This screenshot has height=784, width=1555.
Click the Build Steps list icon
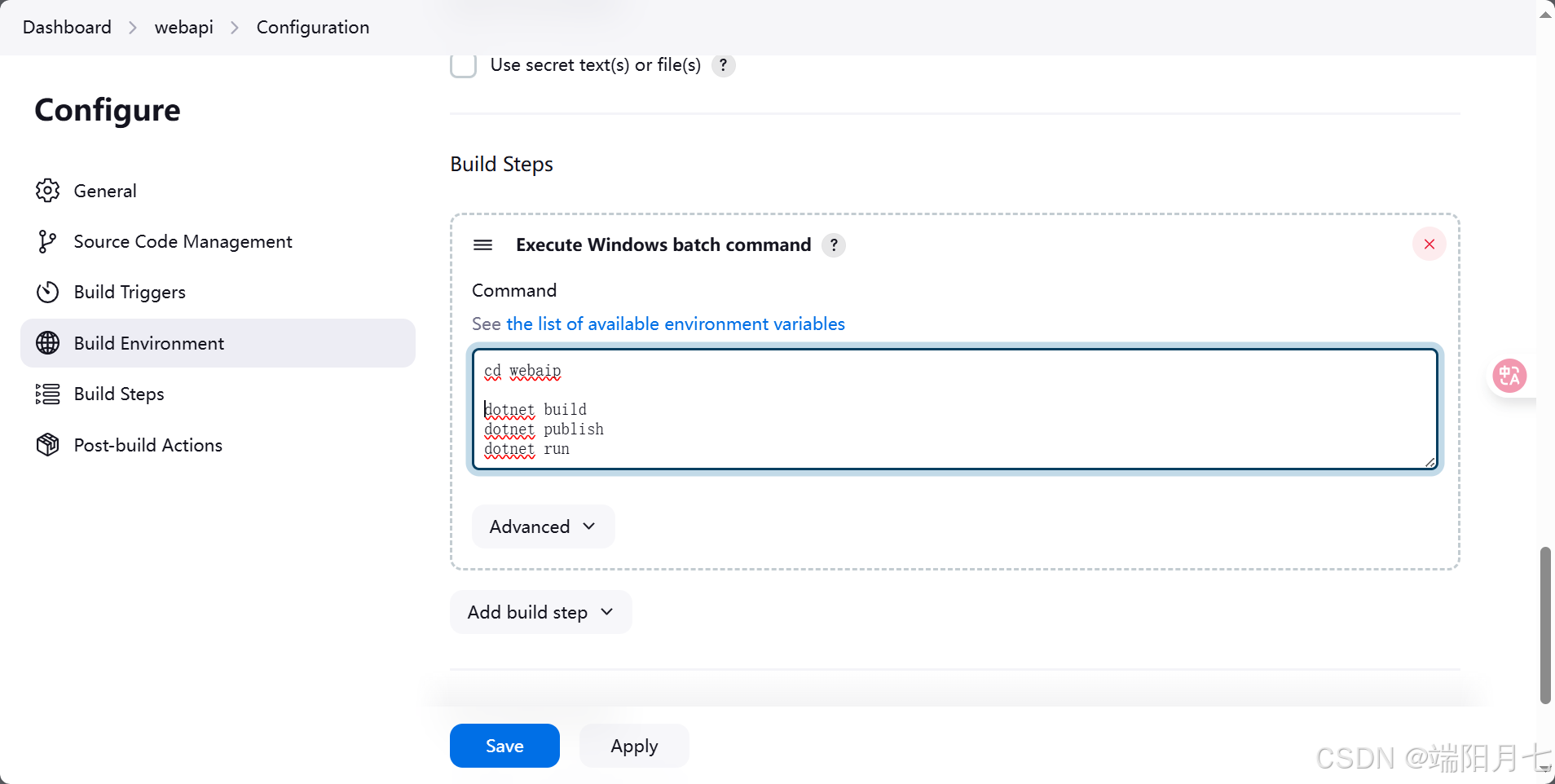(47, 394)
